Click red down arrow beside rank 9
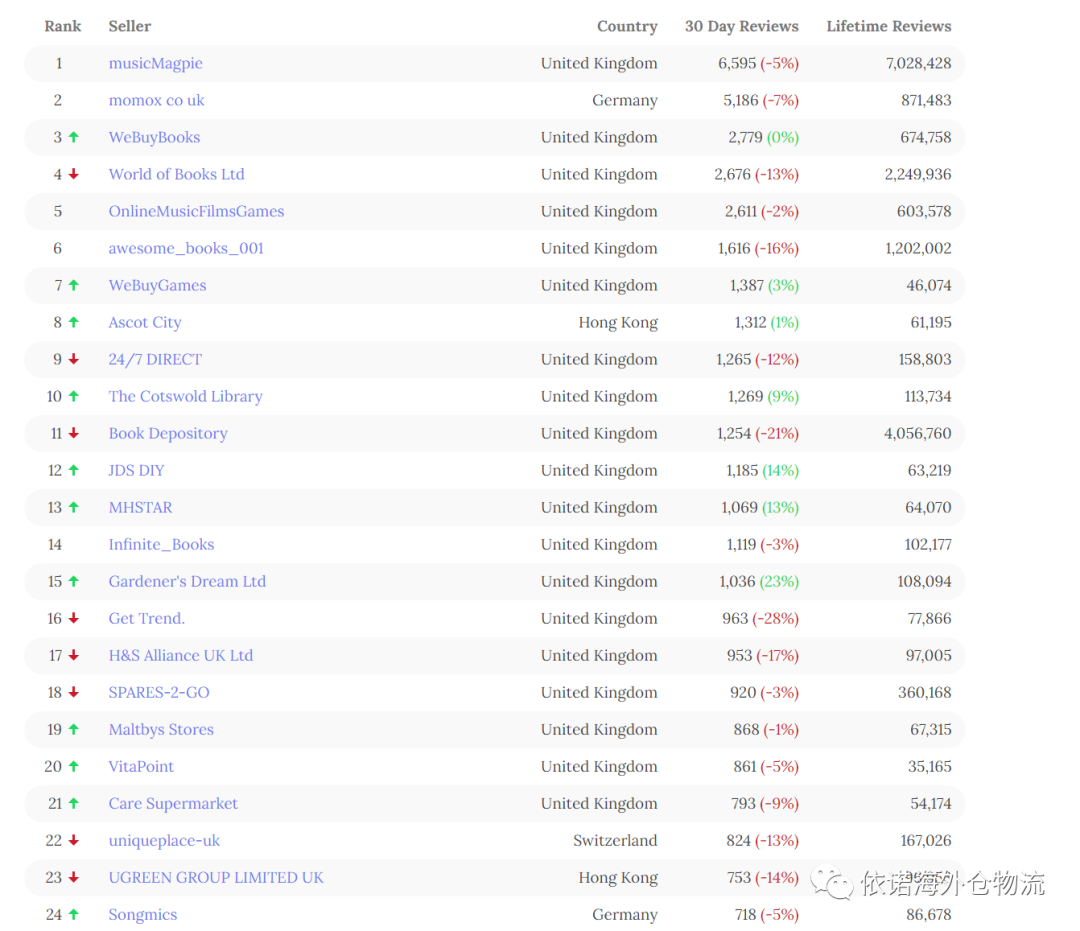 [74, 359]
